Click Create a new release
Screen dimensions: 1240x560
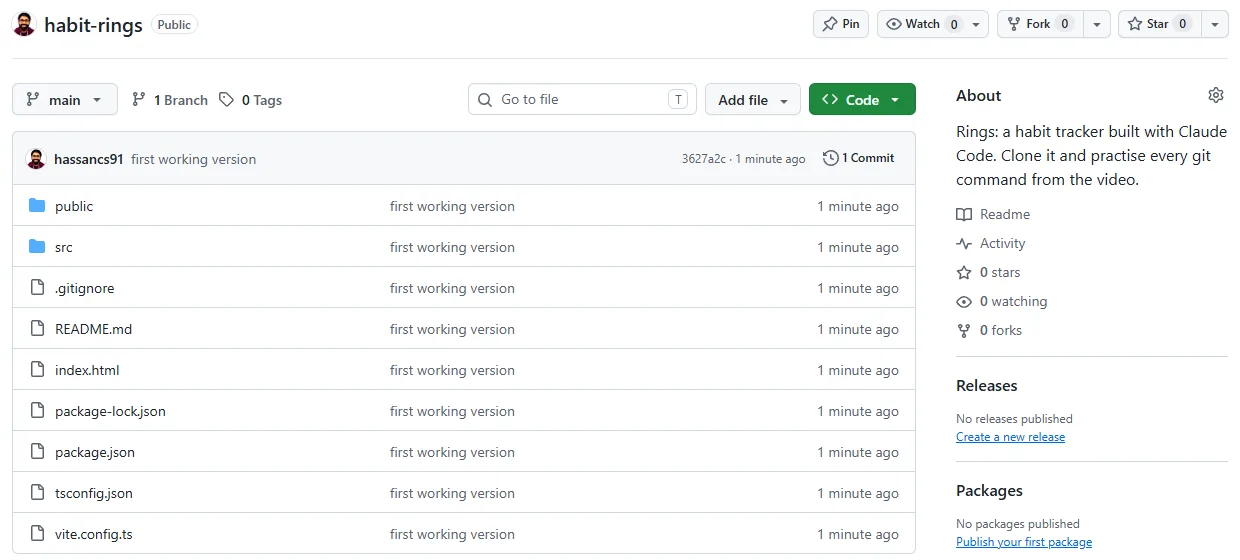(x=1010, y=437)
